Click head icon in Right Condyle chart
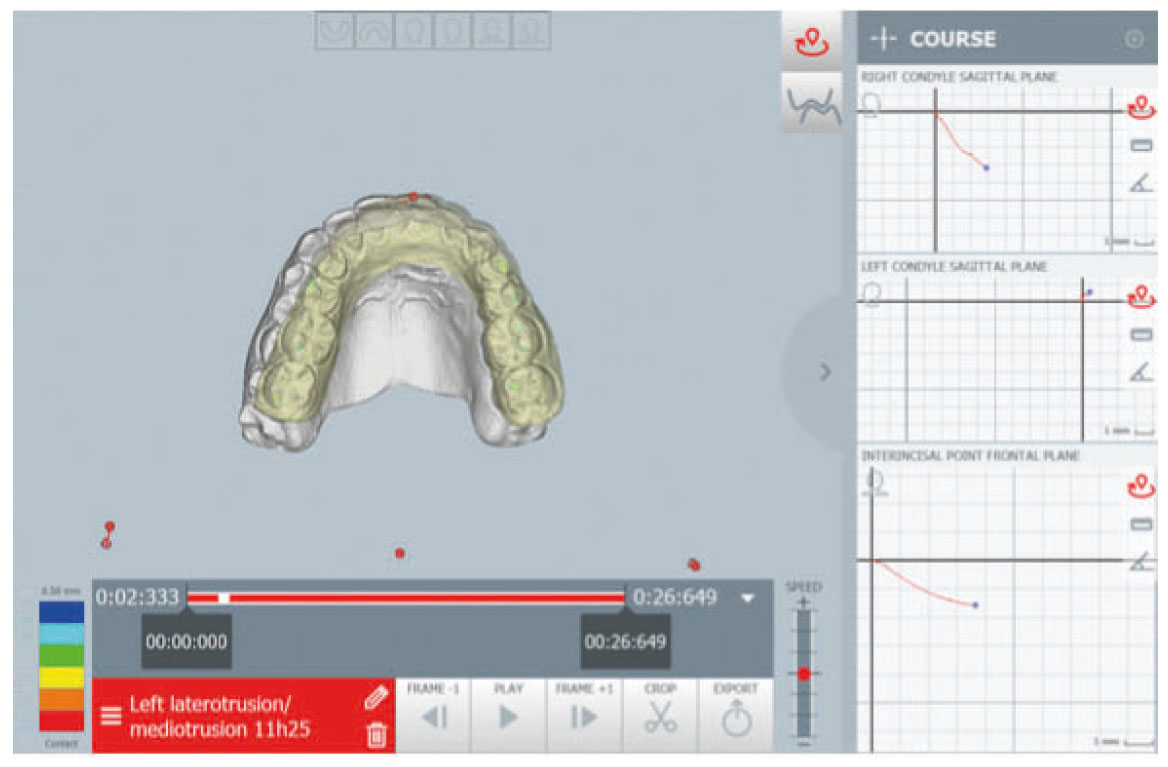This screenshot has width=1168, height=767. pyautogui.click(x=870, y=105)
